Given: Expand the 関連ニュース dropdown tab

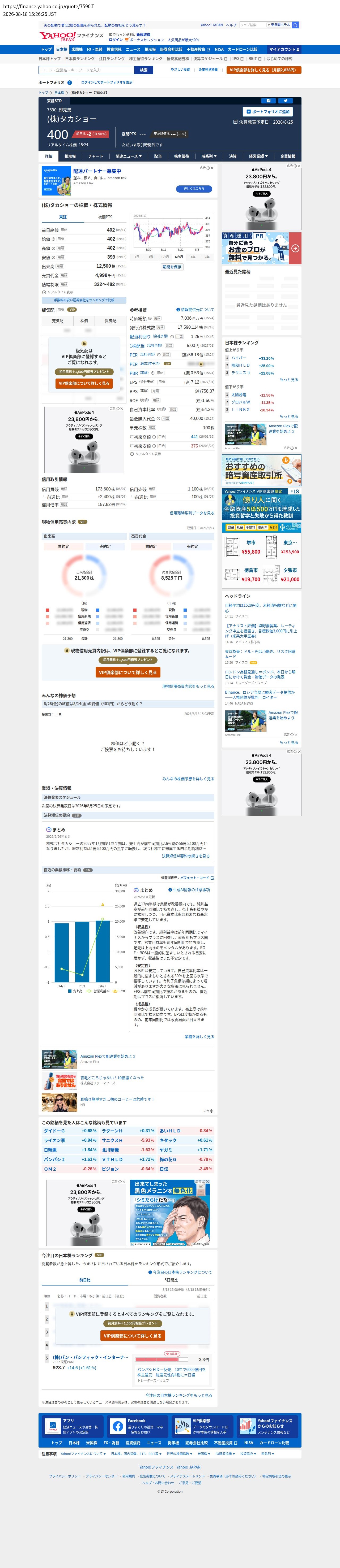Looking at the screenshot, I should pyautogui.click(x=129, y=157).
